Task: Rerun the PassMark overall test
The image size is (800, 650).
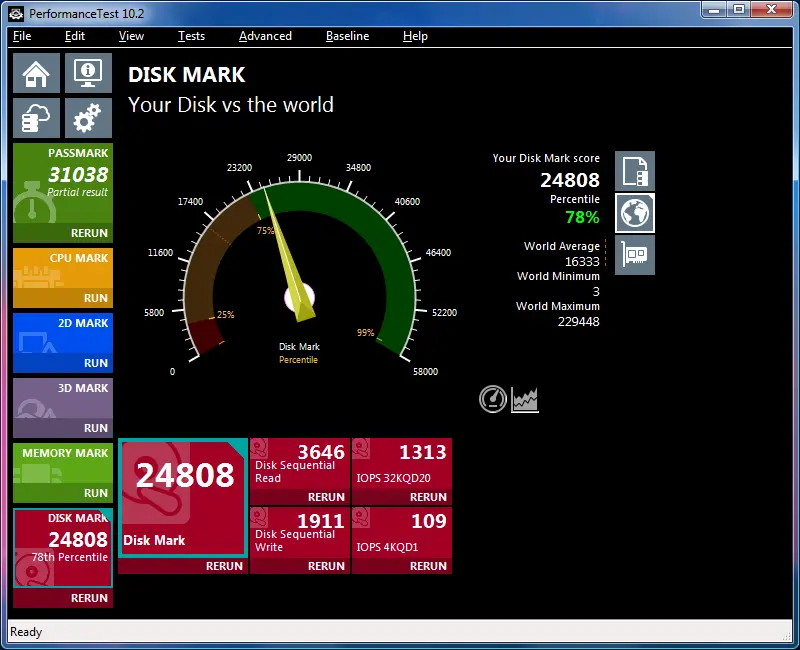Action: pos(89,233)
